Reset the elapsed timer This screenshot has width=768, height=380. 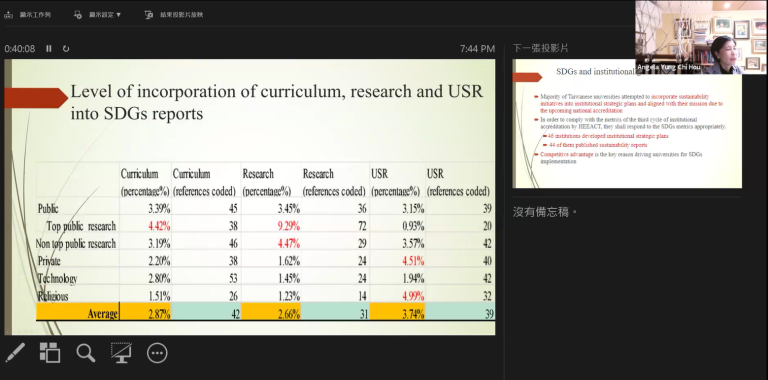coord(66,48)
